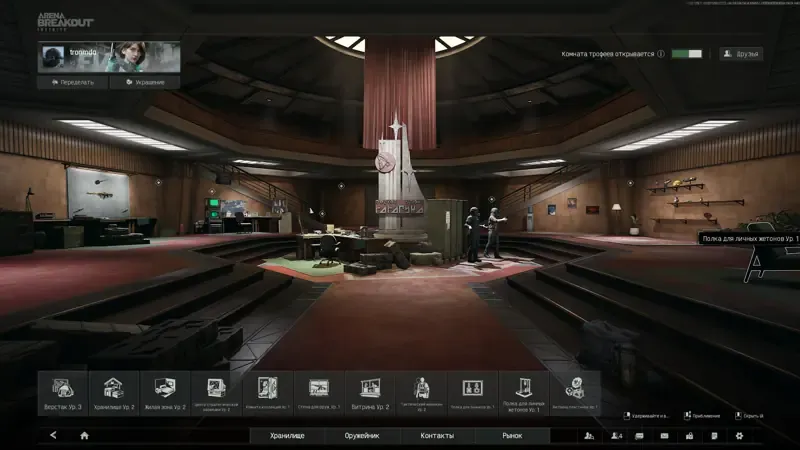Click the info icon beside trophy room

[661, 54]
